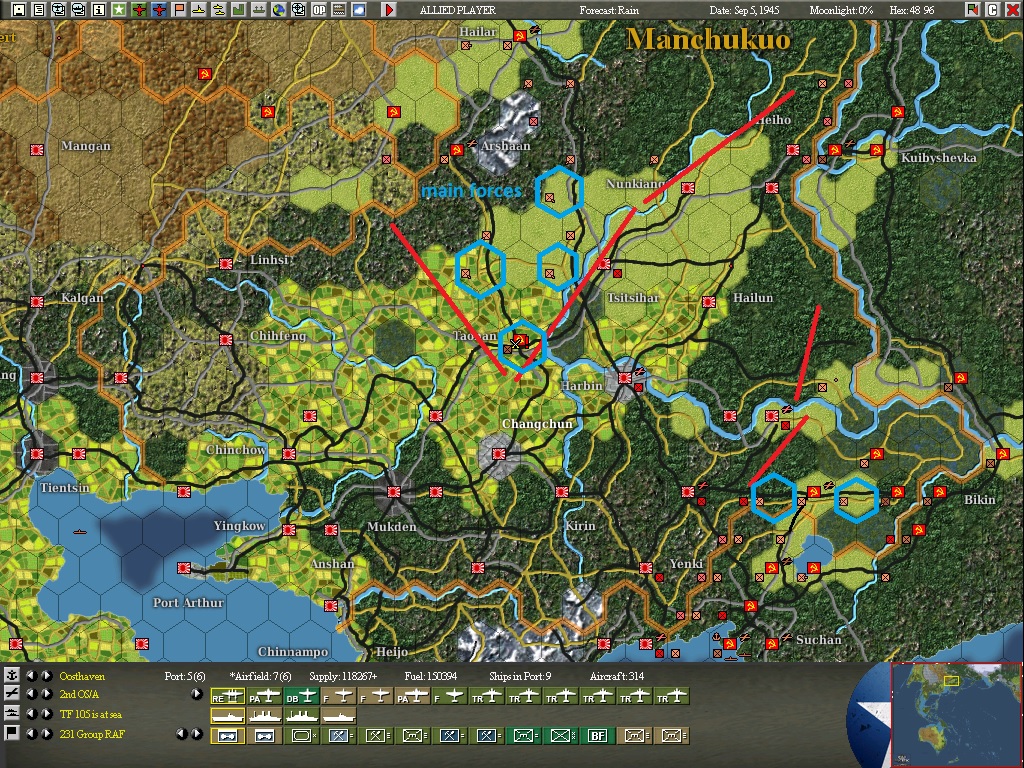Click the airplane air group row icon

12,694
